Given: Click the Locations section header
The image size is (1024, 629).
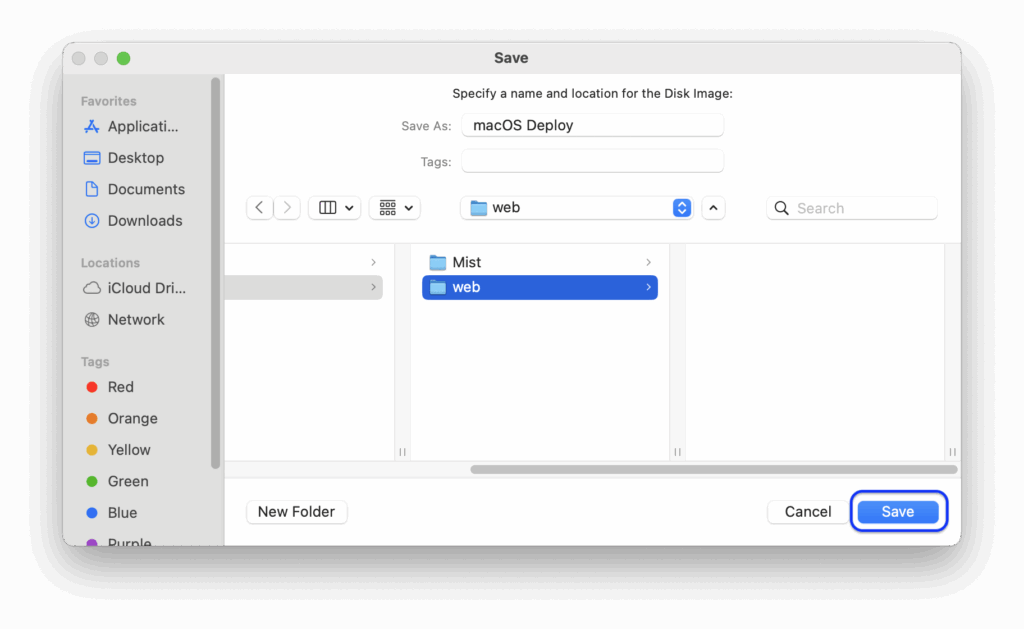Looking at the screenshot, I should pos(110,263).
